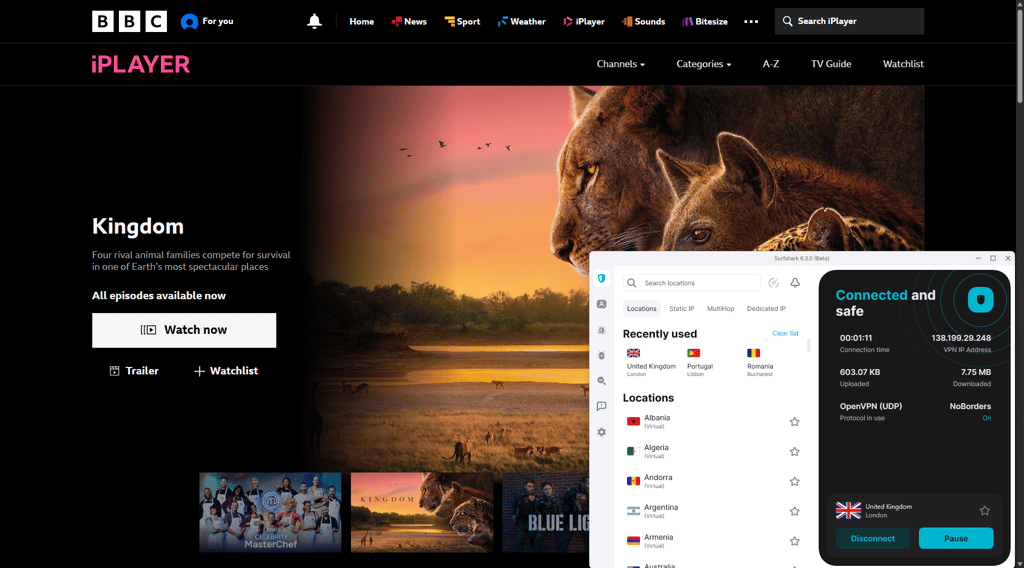
Task: Click Surfshark locations list scrollbar
Action: coord(809,345)
